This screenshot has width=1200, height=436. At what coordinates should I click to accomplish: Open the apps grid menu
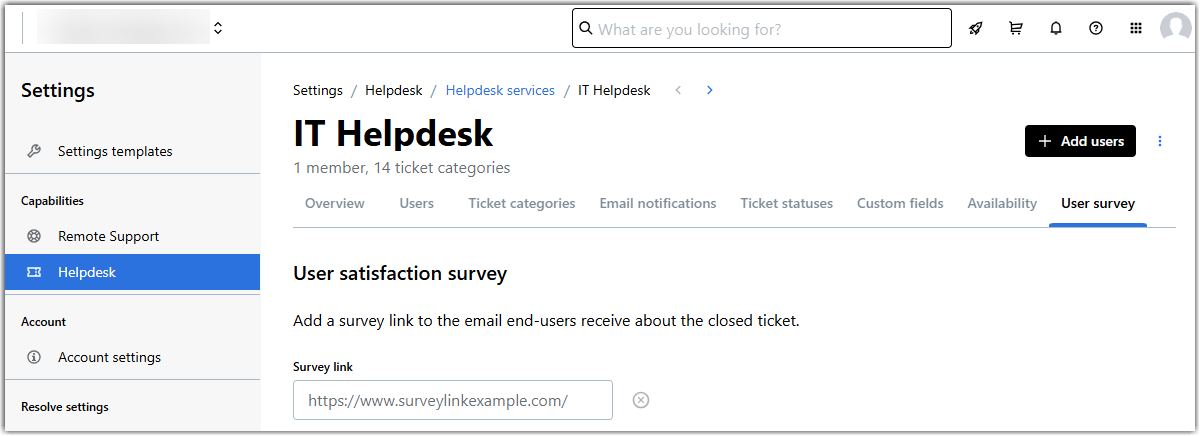click(x=1136, y=29)
